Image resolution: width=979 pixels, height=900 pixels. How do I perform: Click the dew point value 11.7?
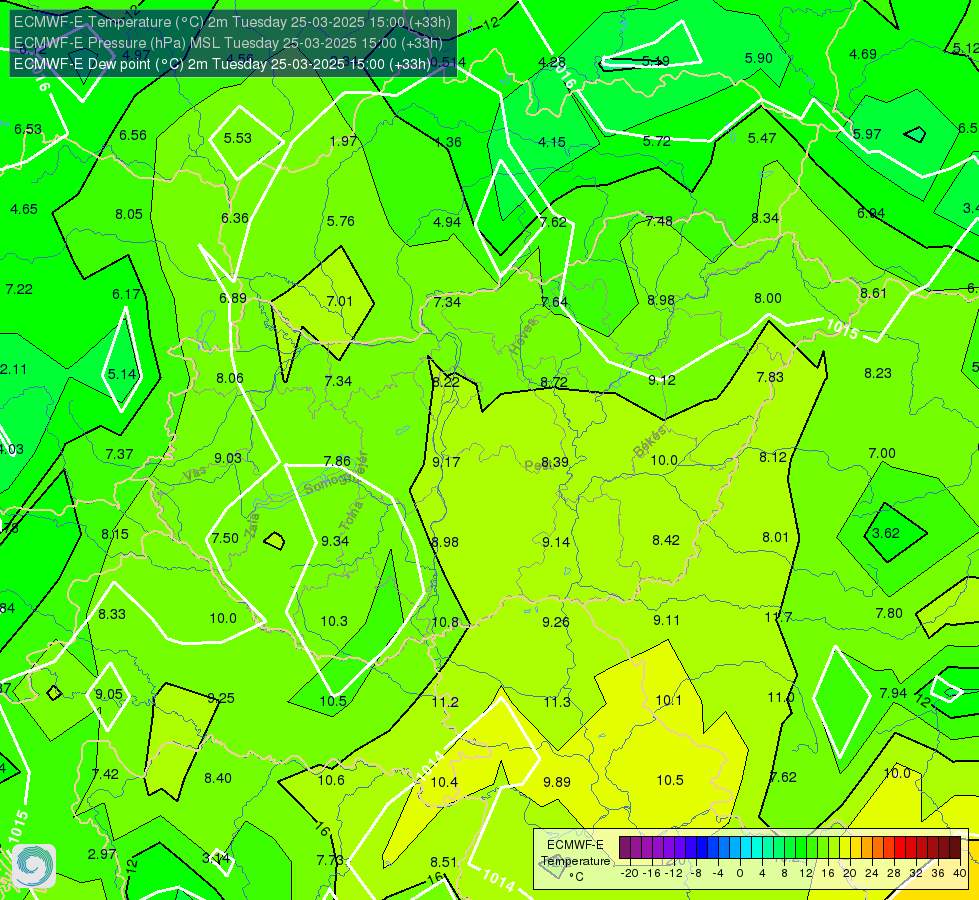(x=779, y=618)
